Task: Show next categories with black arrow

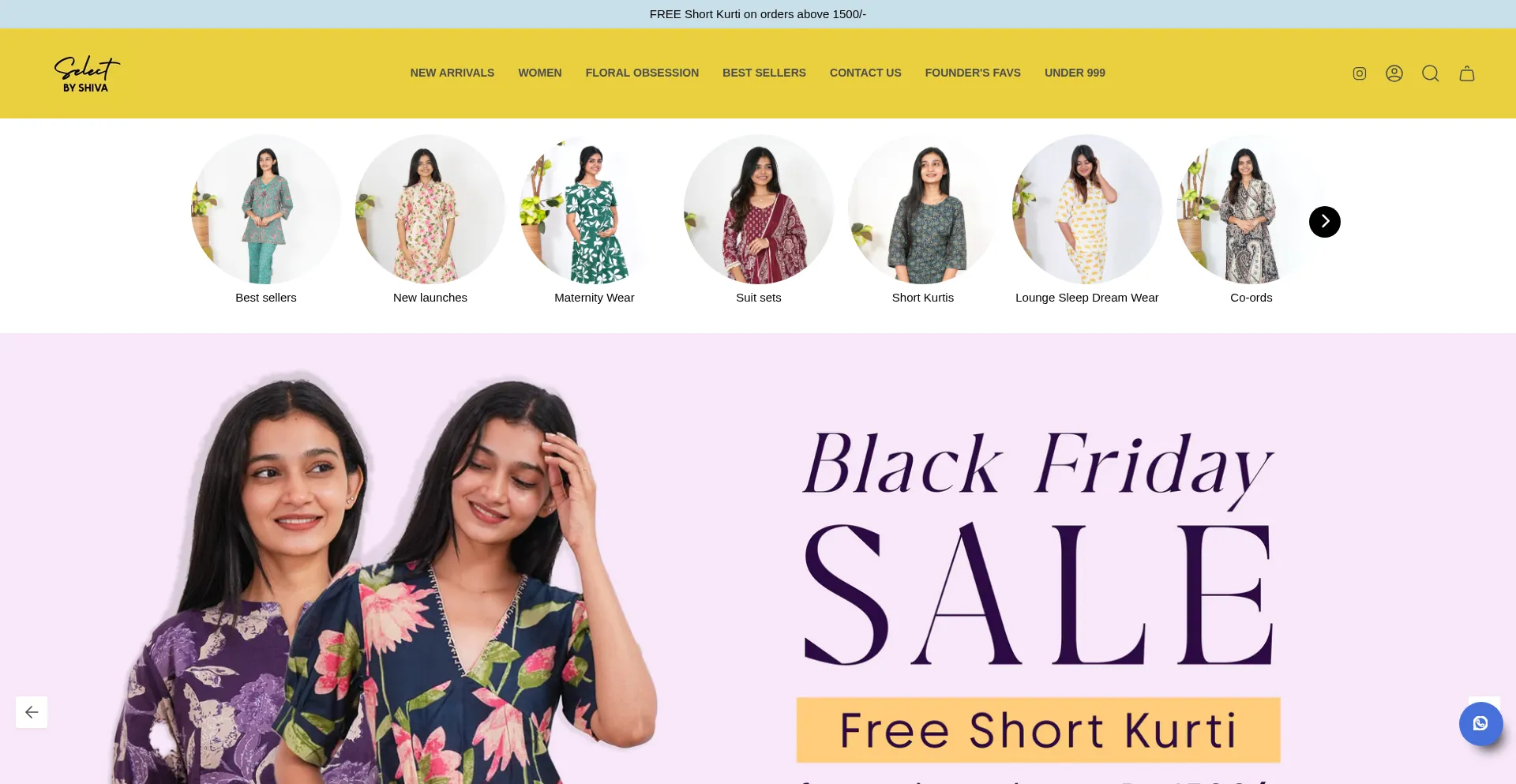Action: tap(1325, 222)
